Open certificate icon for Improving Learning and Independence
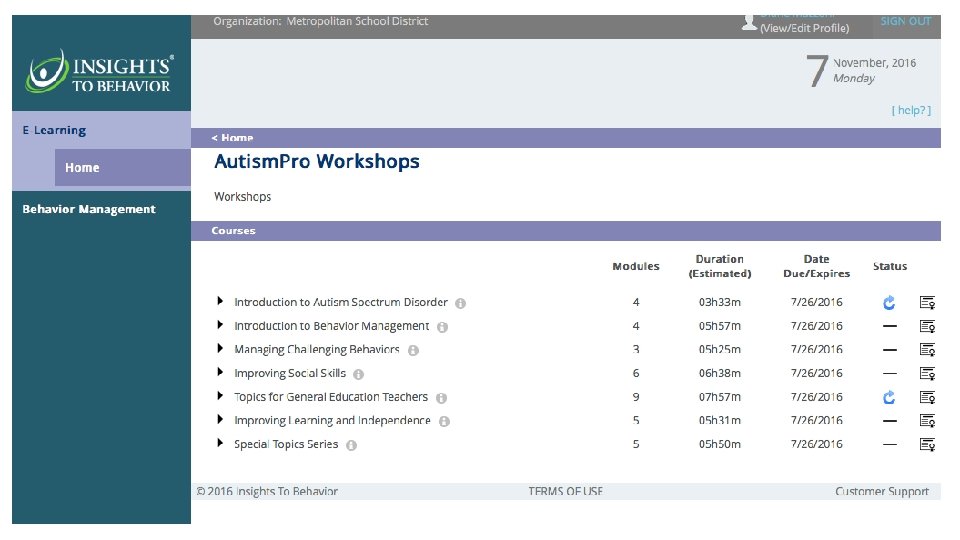This screenshot has height=540, width=960. [x=928, y=421]
